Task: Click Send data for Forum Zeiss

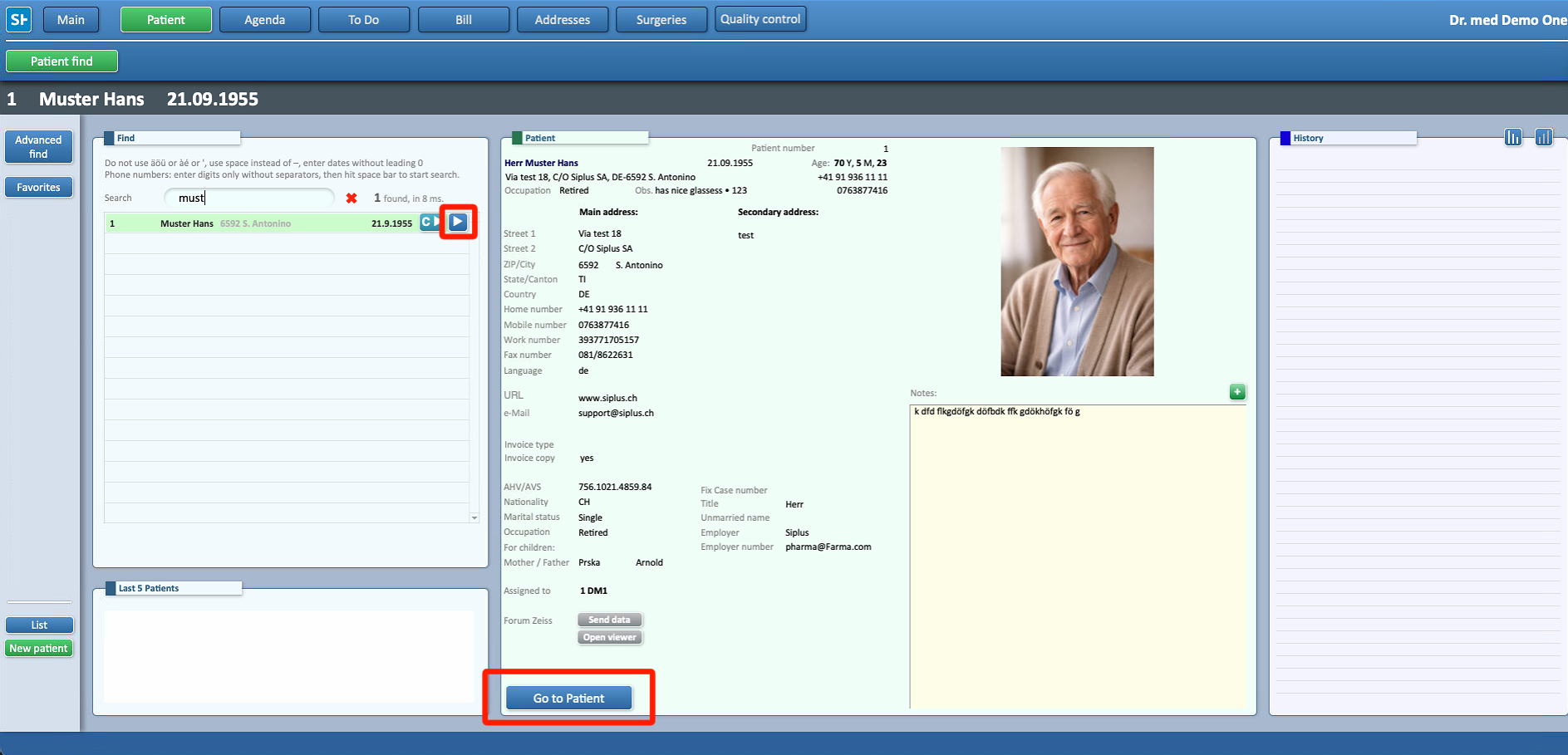Action: tap(609, 620)
